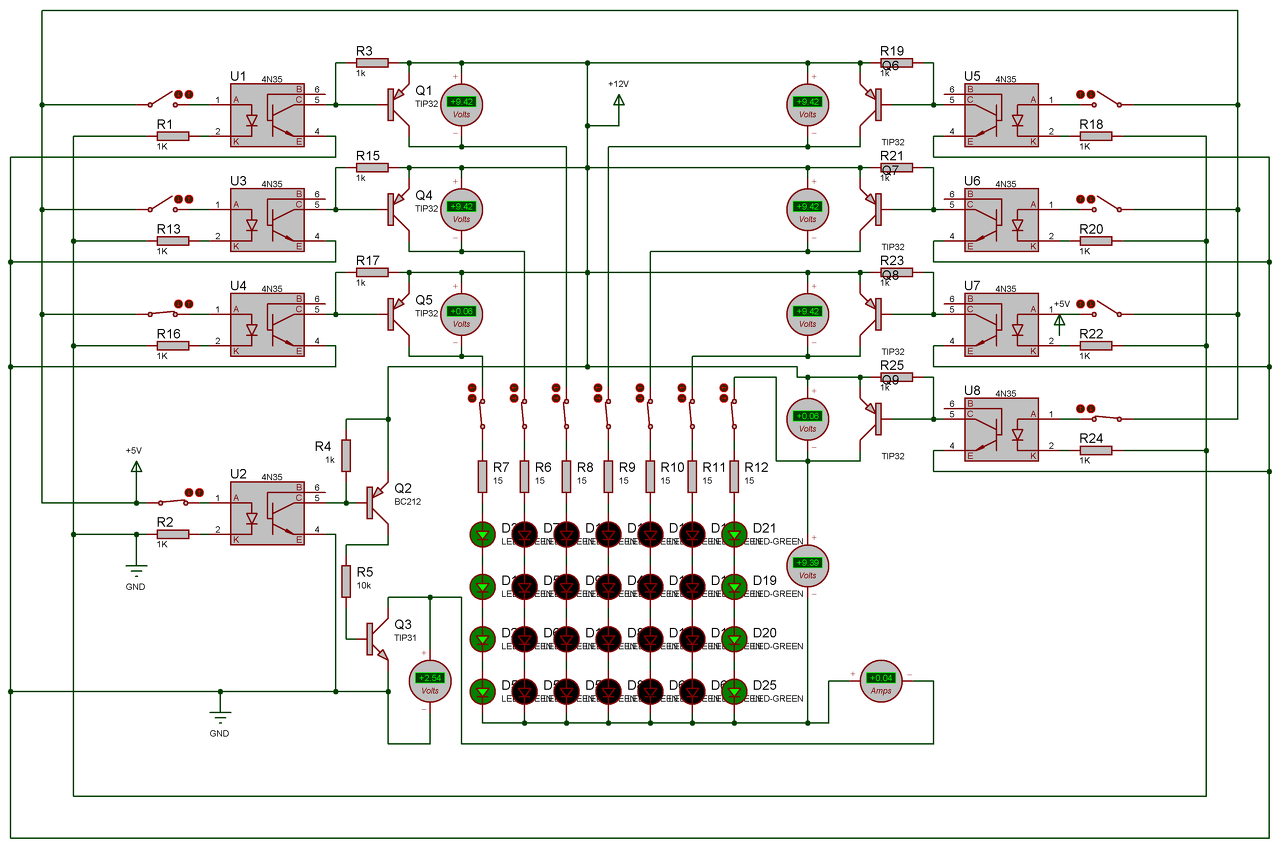Select the green LED labeled D25
This screenshot has width=1280, height=849.
[735, 690]
